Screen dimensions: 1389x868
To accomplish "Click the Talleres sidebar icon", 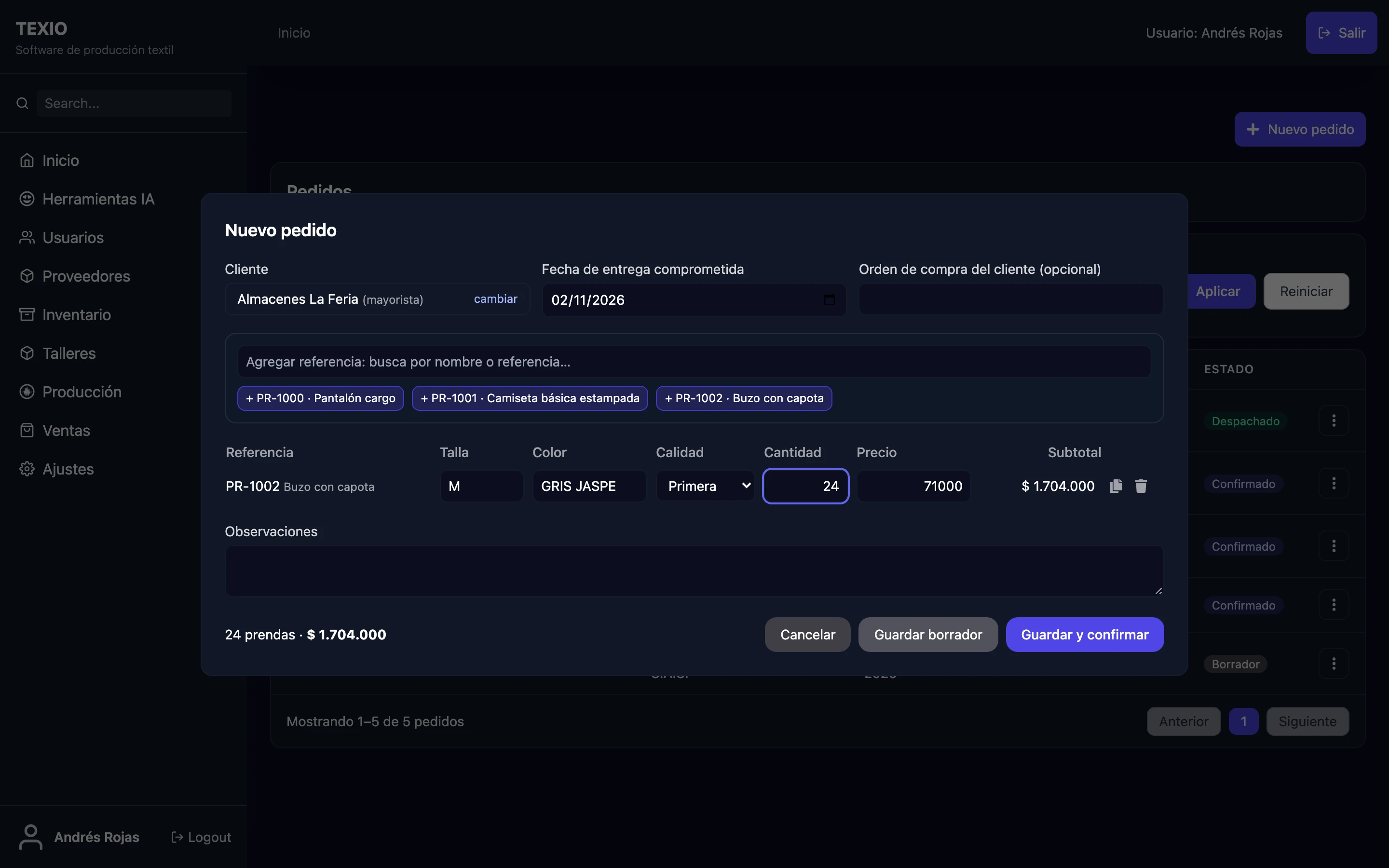I will pos(27,353).
